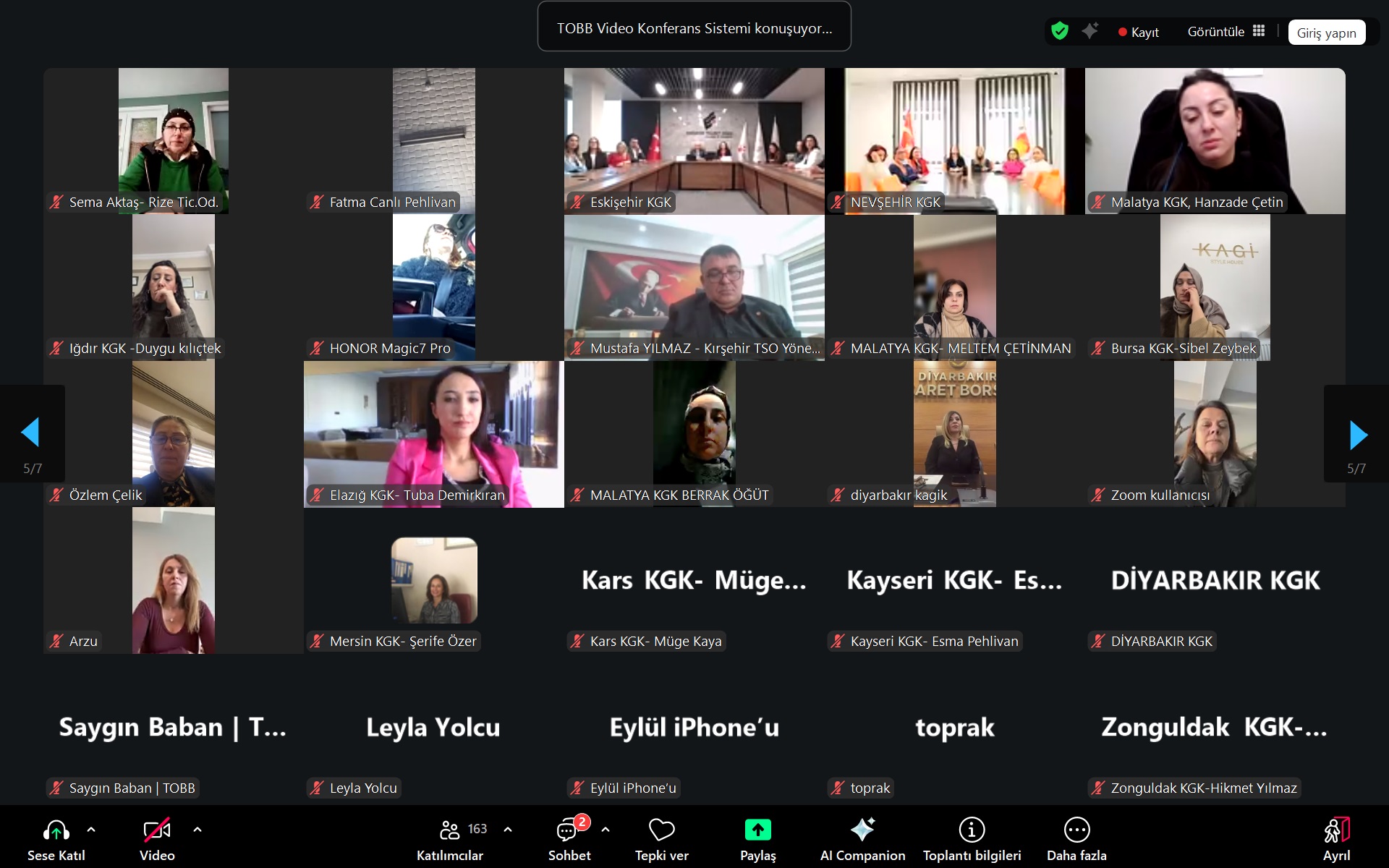Toggle the Video camera on
Screen dimensions: 1389x868
pyautogui.click(x=157, y=830)
